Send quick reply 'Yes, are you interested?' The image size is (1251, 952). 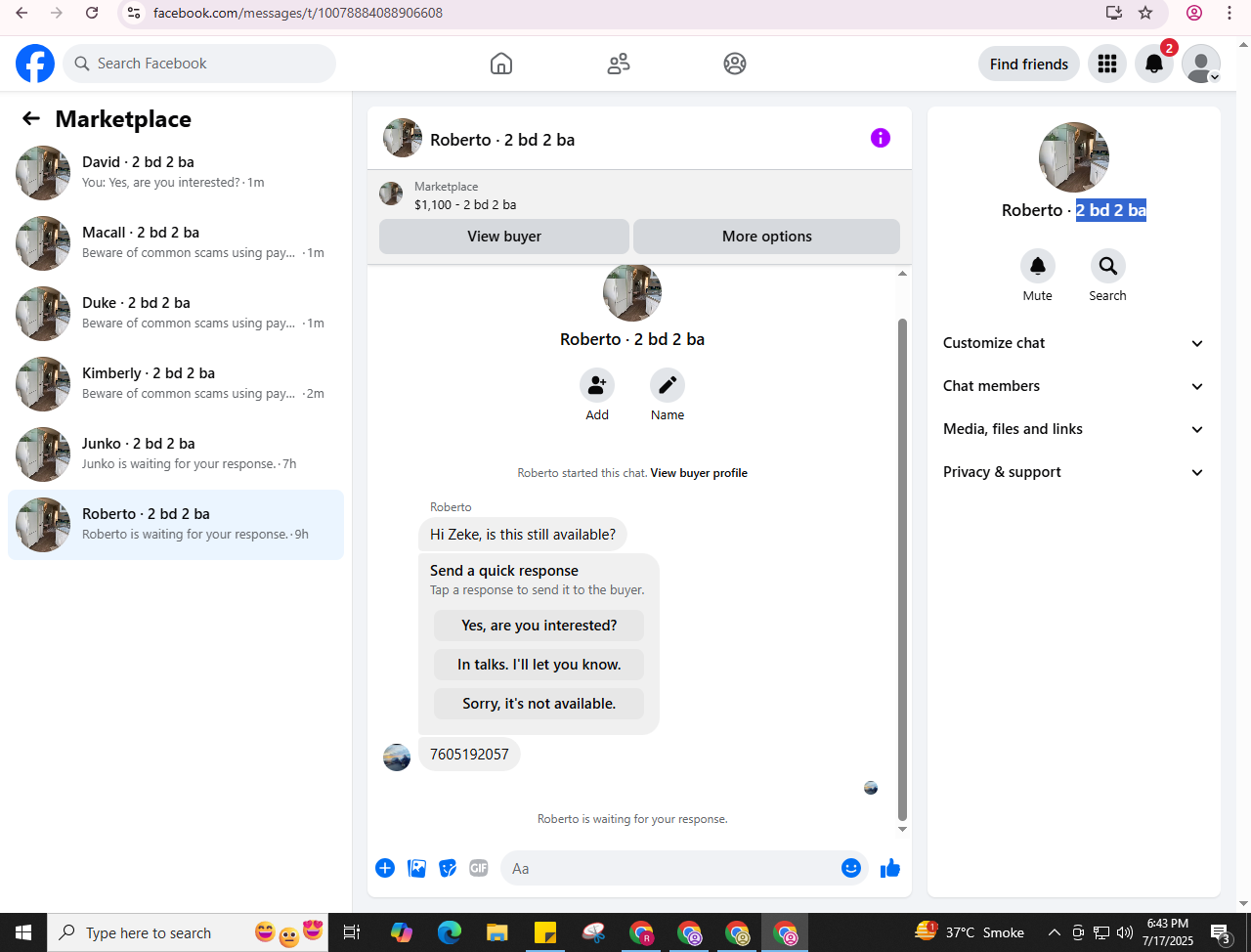(x=539, y=626)
